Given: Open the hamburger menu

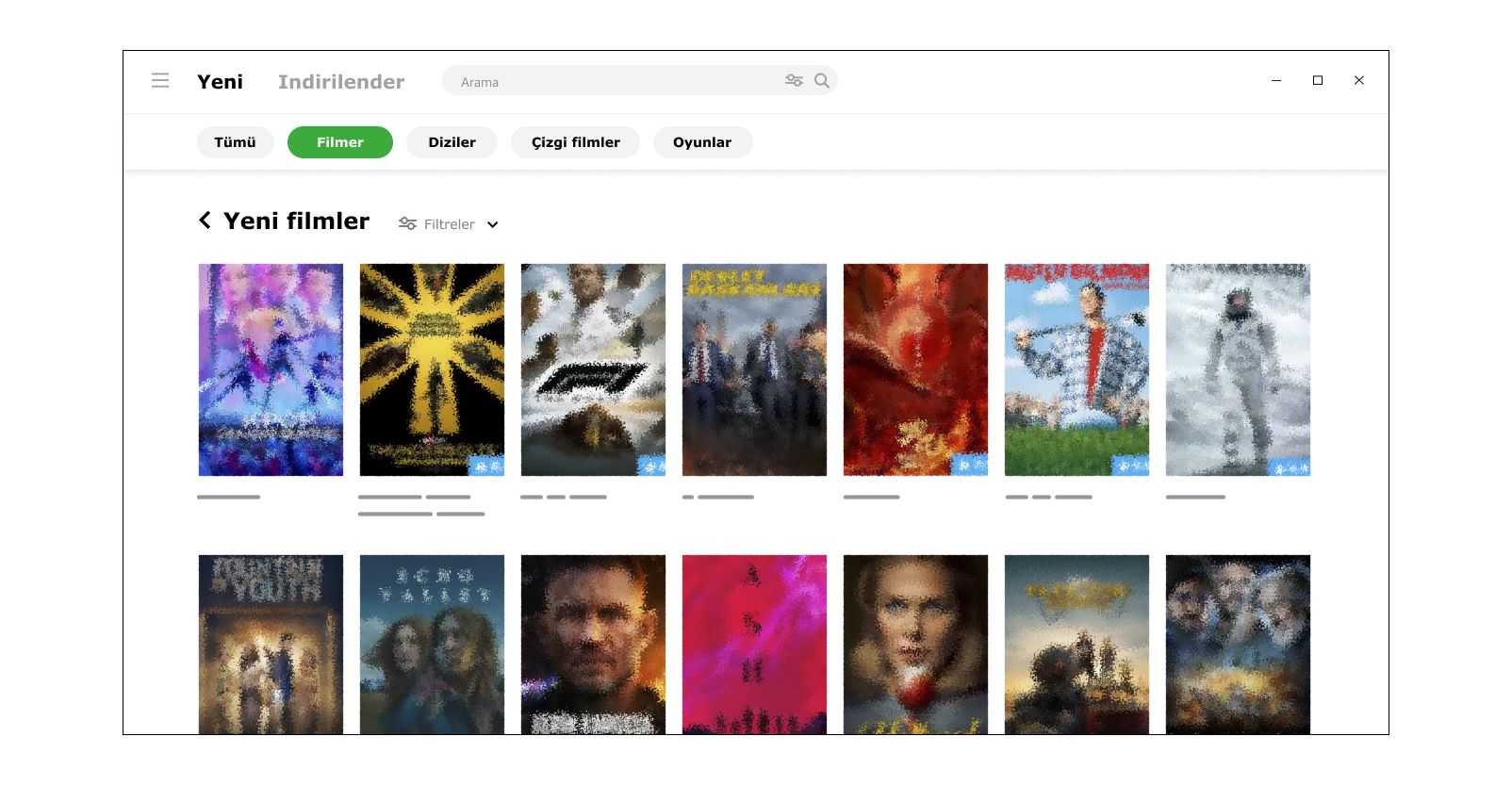Looking at the screenshot, I should pyautogui.click(x=160, y=81).
